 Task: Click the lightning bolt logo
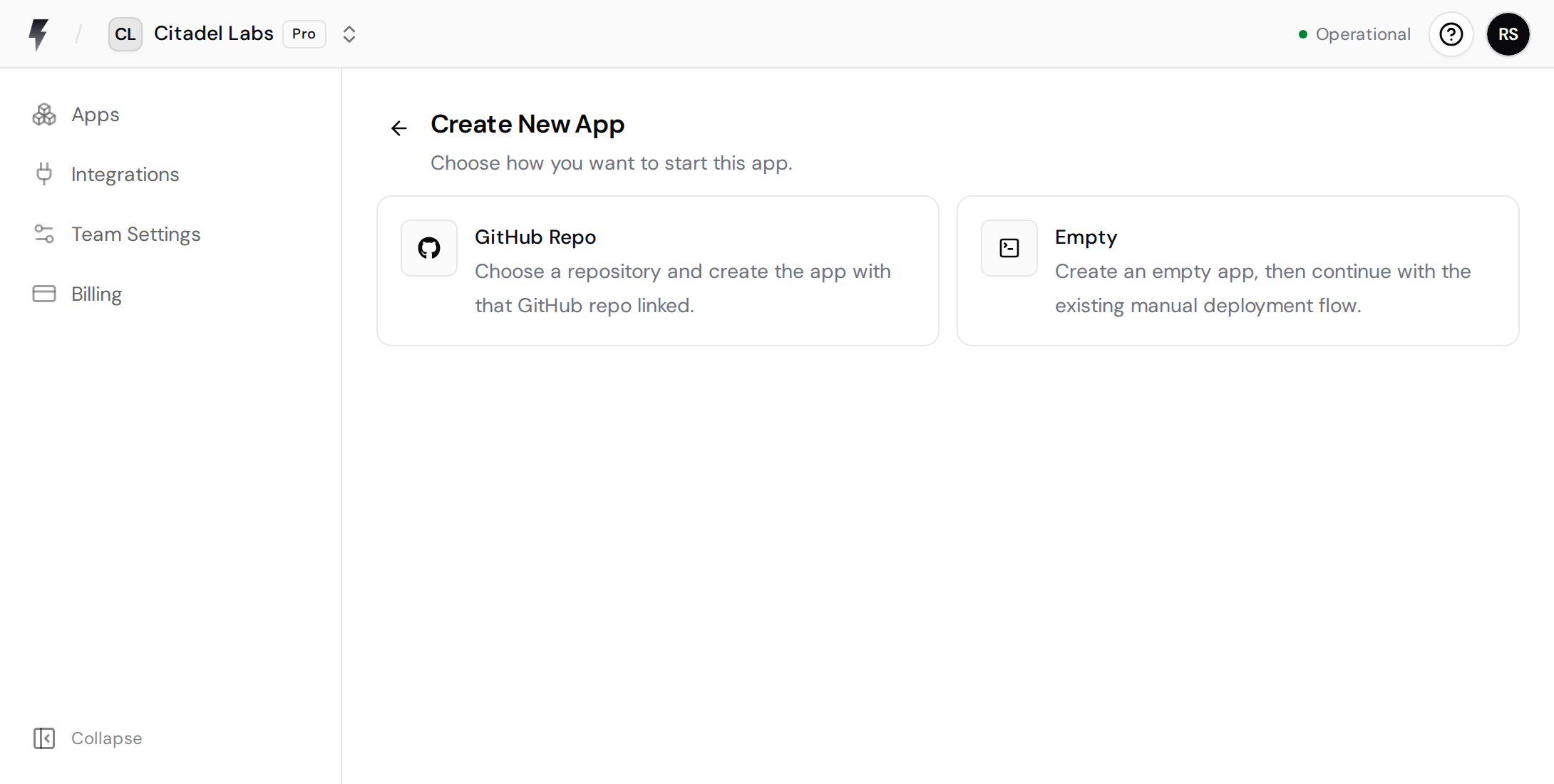(x=38, y=34)
